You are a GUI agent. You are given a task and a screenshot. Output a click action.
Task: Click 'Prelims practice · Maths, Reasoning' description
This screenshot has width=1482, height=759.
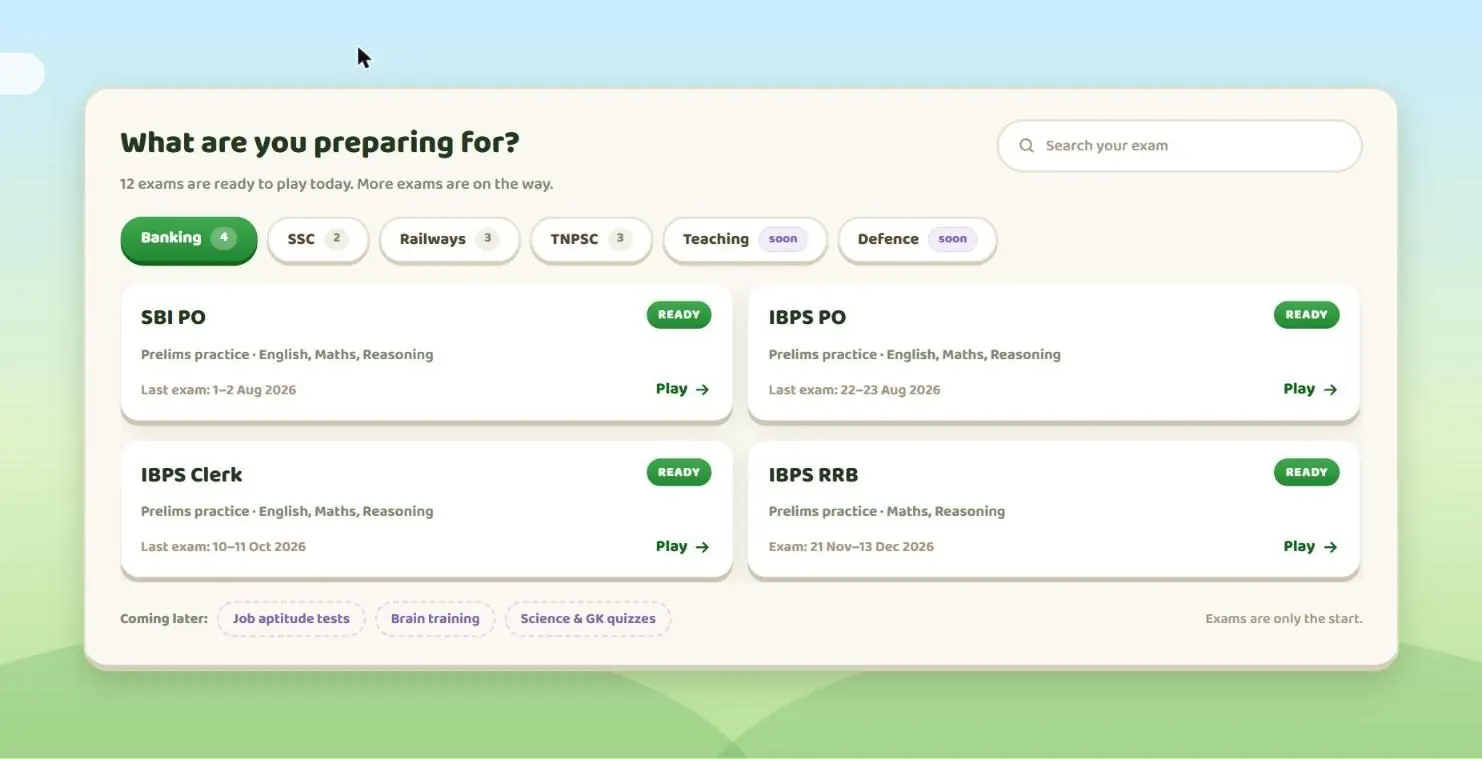(x=887, y=512)
